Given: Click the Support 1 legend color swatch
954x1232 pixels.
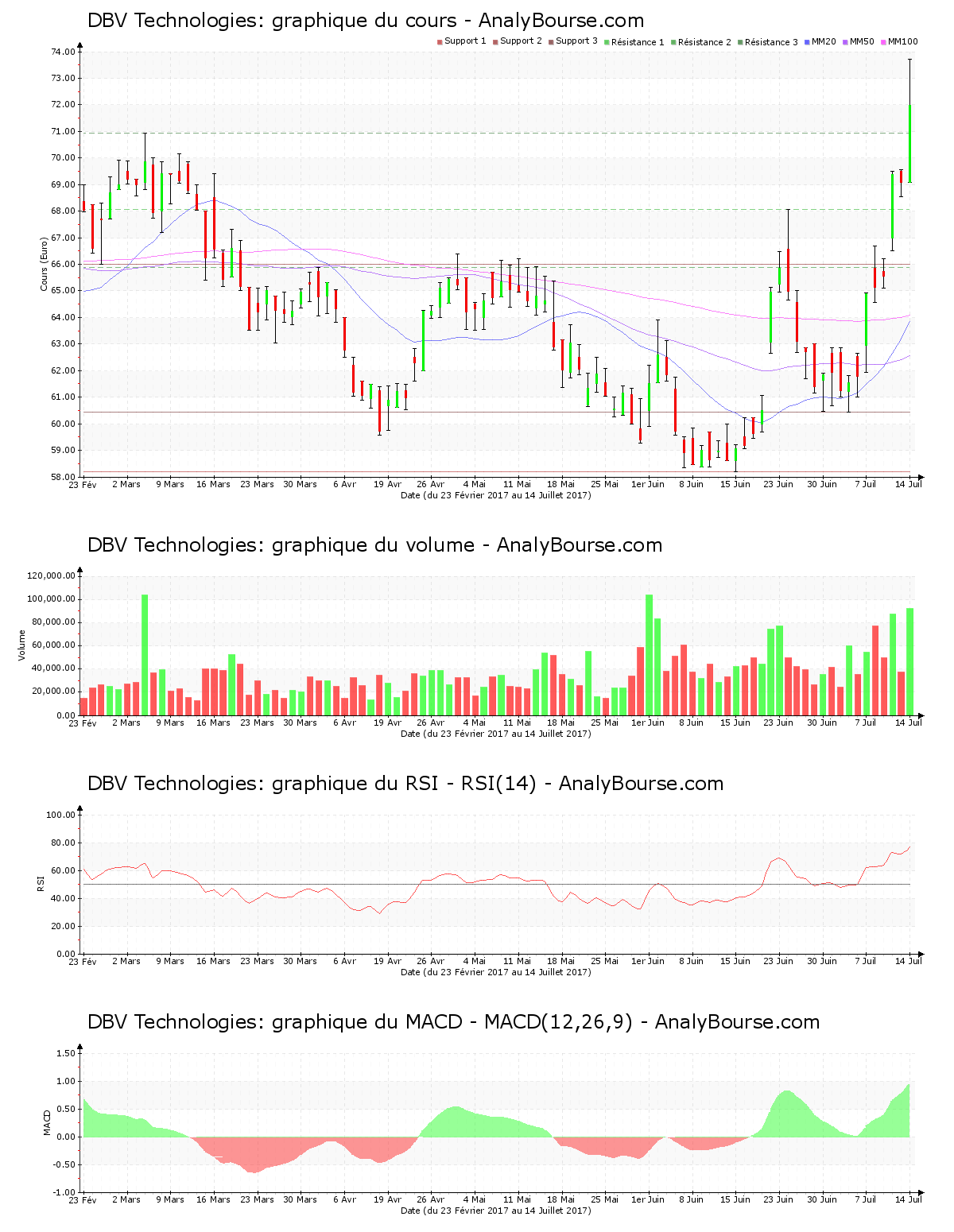Looking at the screenshot, I should [440, 41].
